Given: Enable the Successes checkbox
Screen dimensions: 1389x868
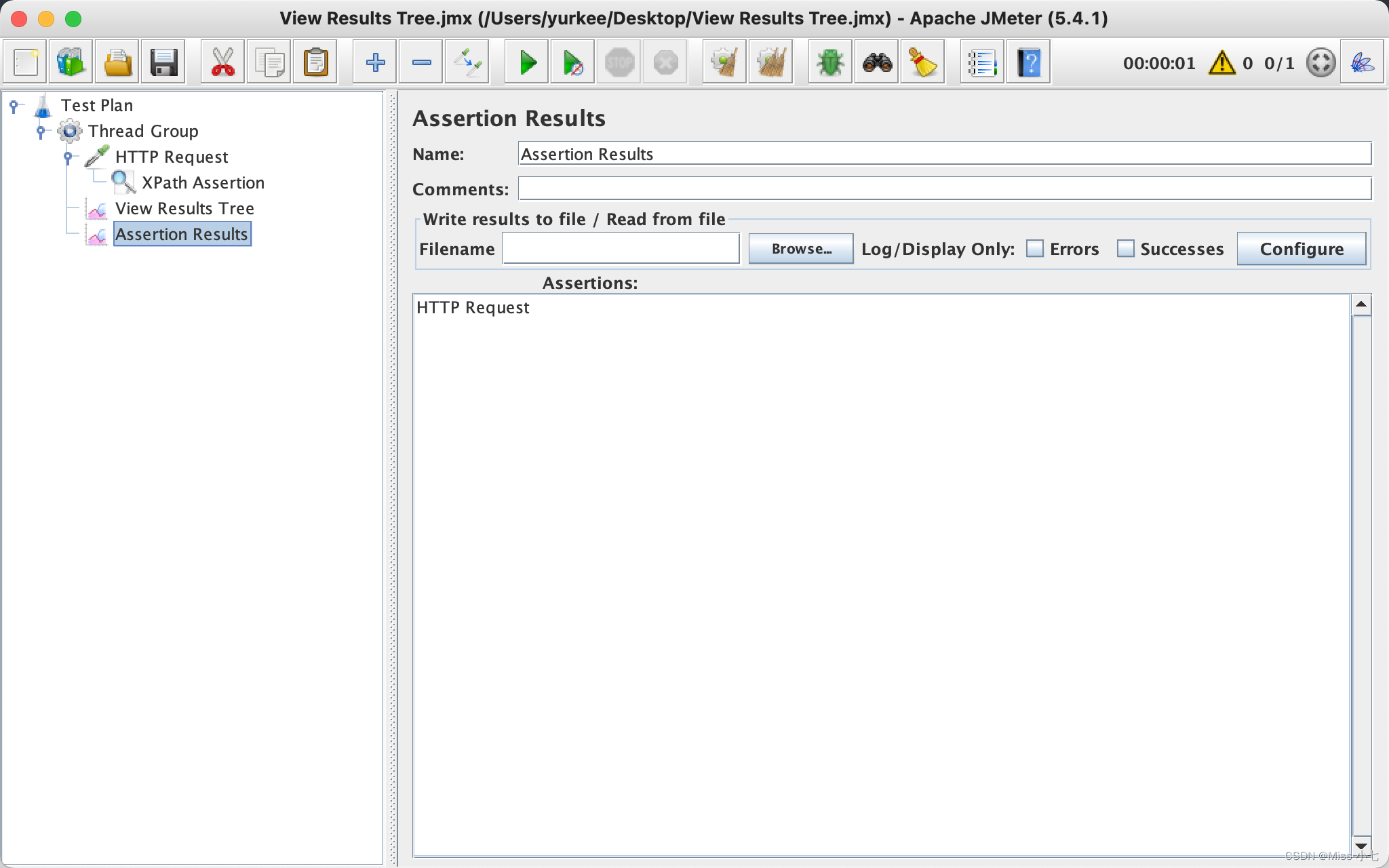Looking at the screenshot, I should pos(1126,249).
